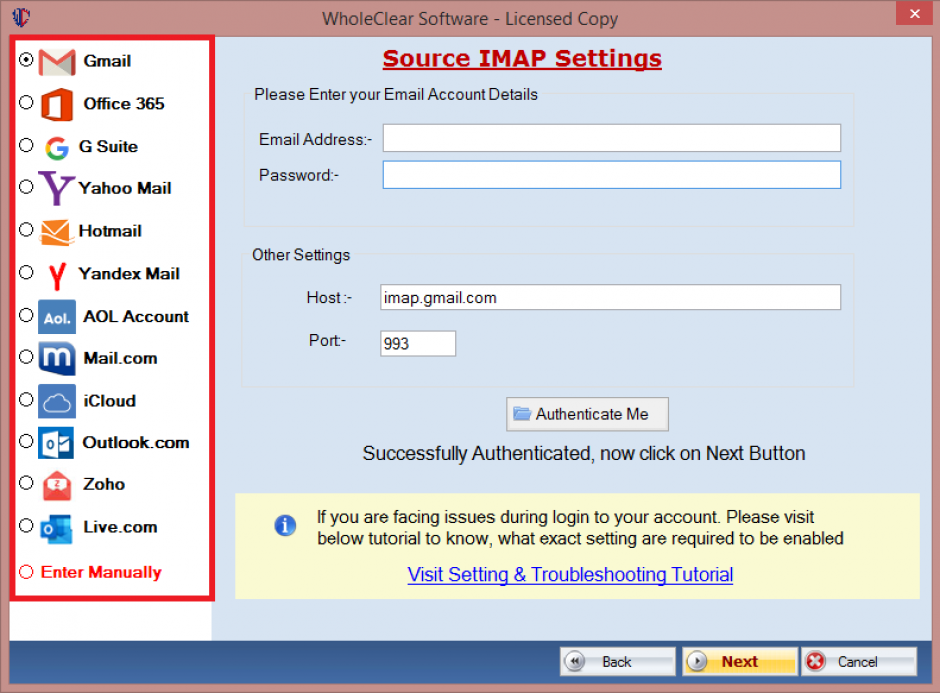Select the Enter Manually radio button
The height and width of the screenshot is (693, 940).
[26, 572]
